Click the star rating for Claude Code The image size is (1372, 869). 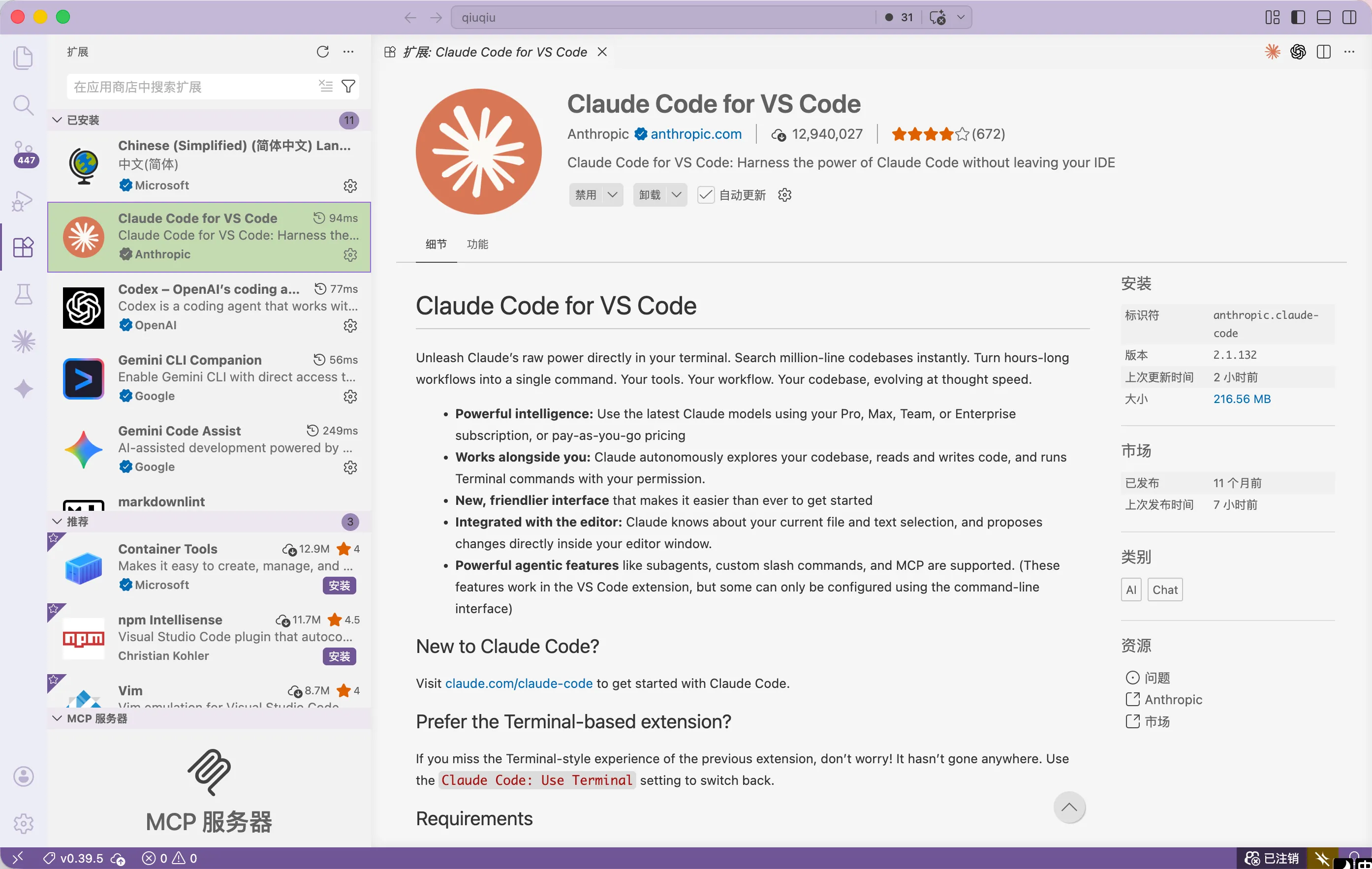coord(948,134)
